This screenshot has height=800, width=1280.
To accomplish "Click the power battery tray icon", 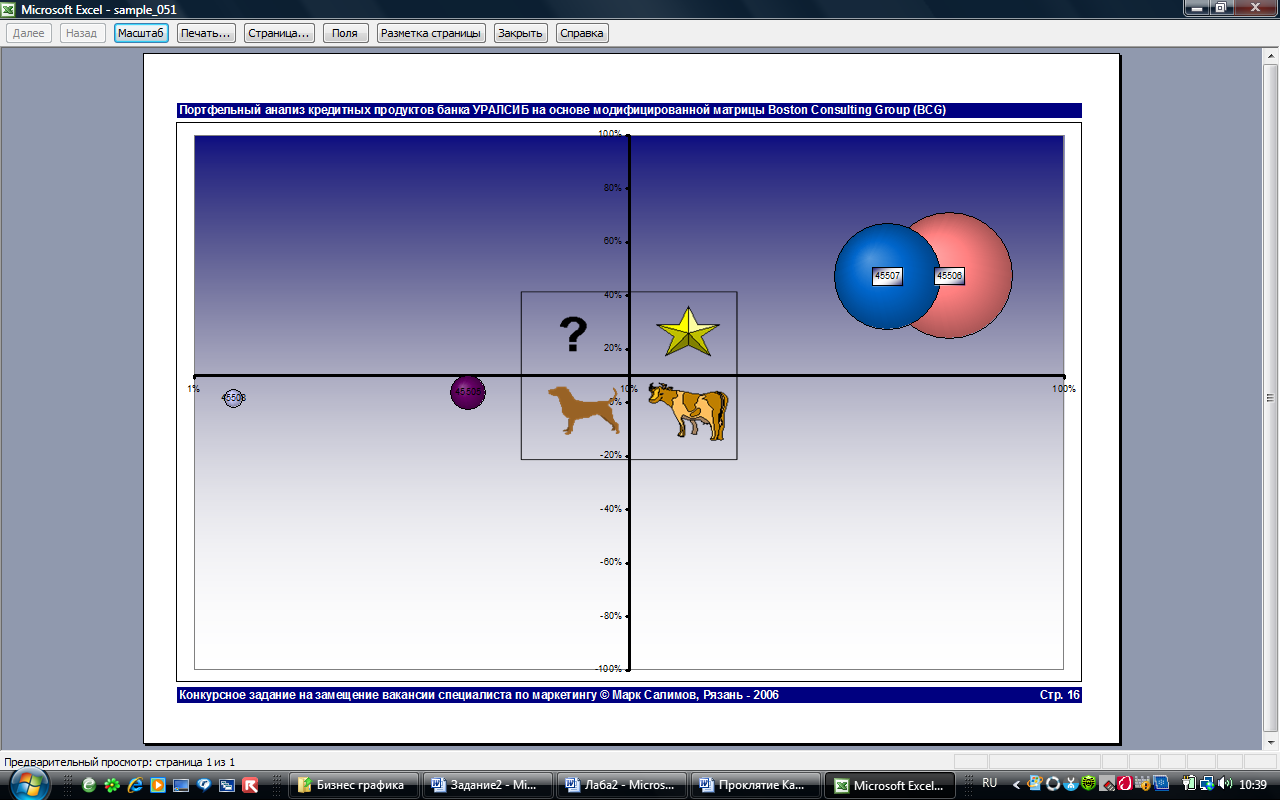I will point(1190,784).
